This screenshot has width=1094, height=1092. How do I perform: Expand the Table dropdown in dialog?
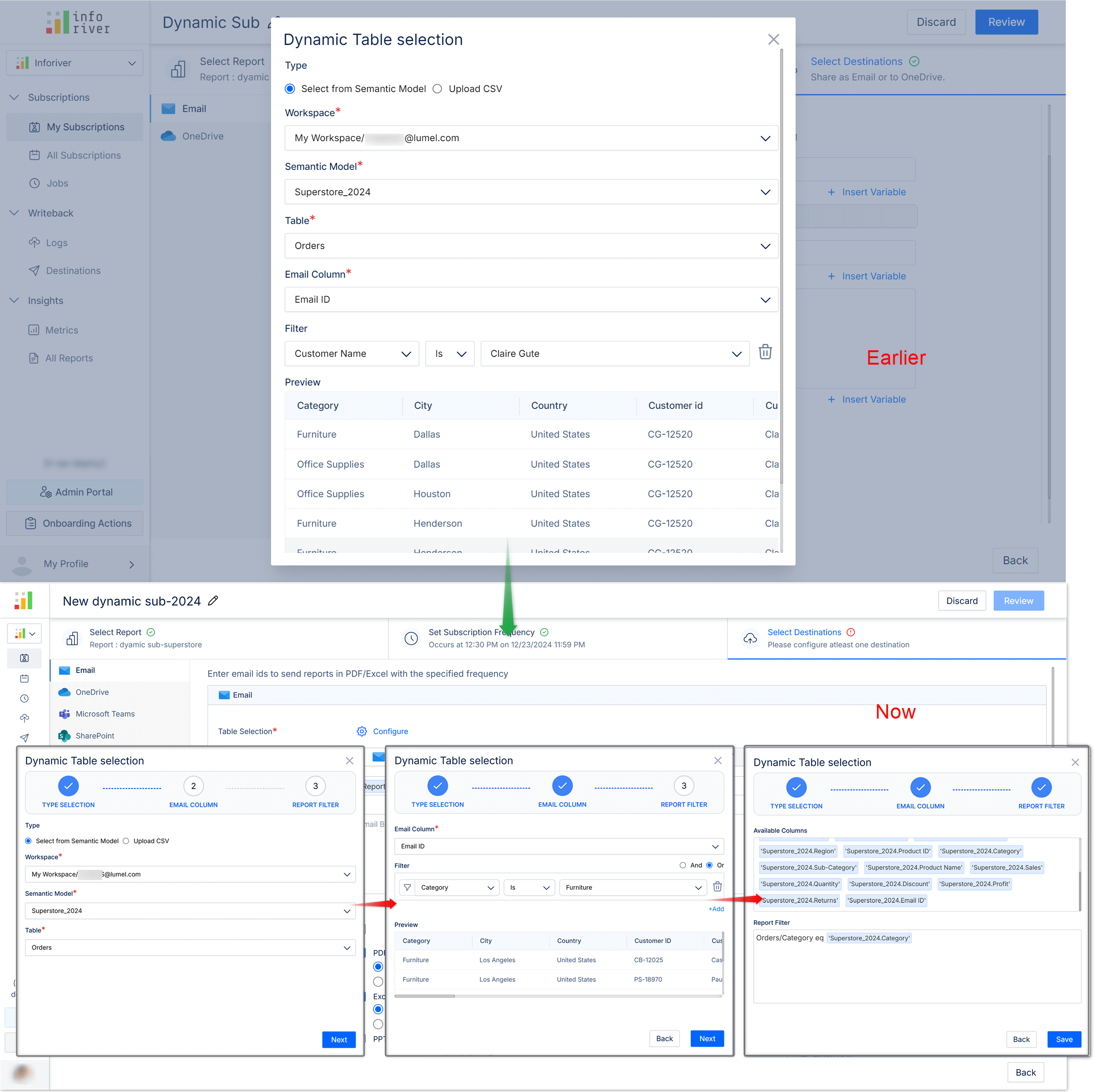[765, 245]
